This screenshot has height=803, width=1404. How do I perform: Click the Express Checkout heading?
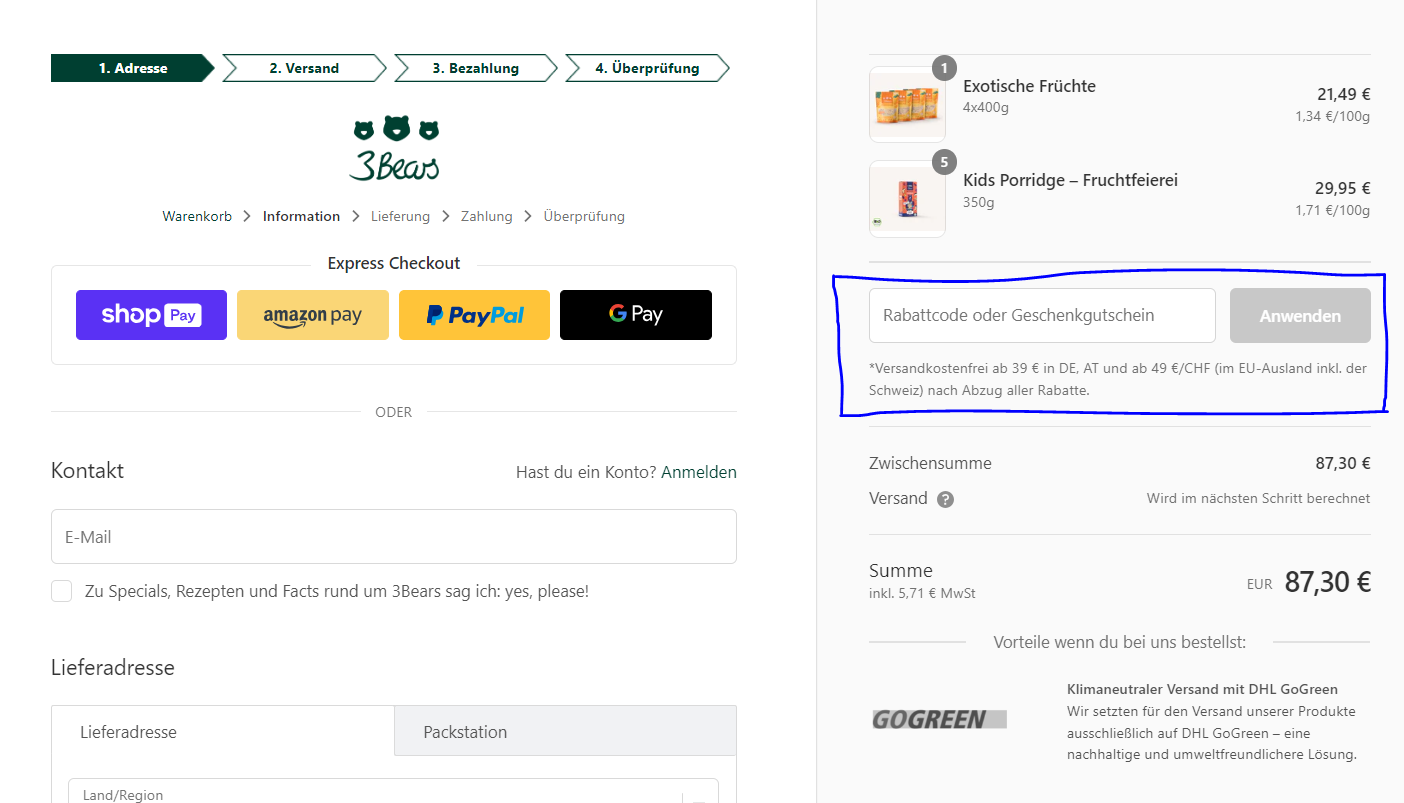point(394,263)
